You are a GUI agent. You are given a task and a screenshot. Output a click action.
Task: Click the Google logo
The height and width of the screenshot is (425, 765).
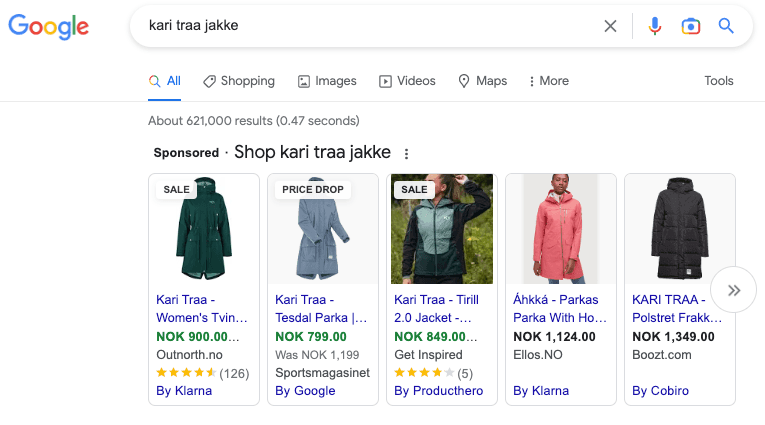(x=48, y=26)
